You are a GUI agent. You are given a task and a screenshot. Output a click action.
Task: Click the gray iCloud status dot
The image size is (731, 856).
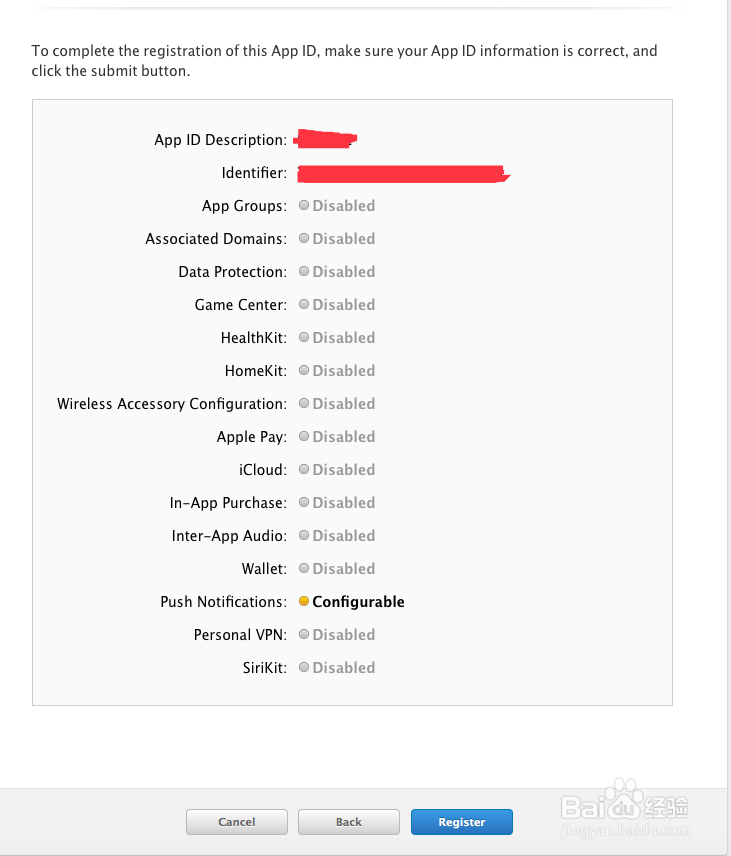(x=304, y=469)
